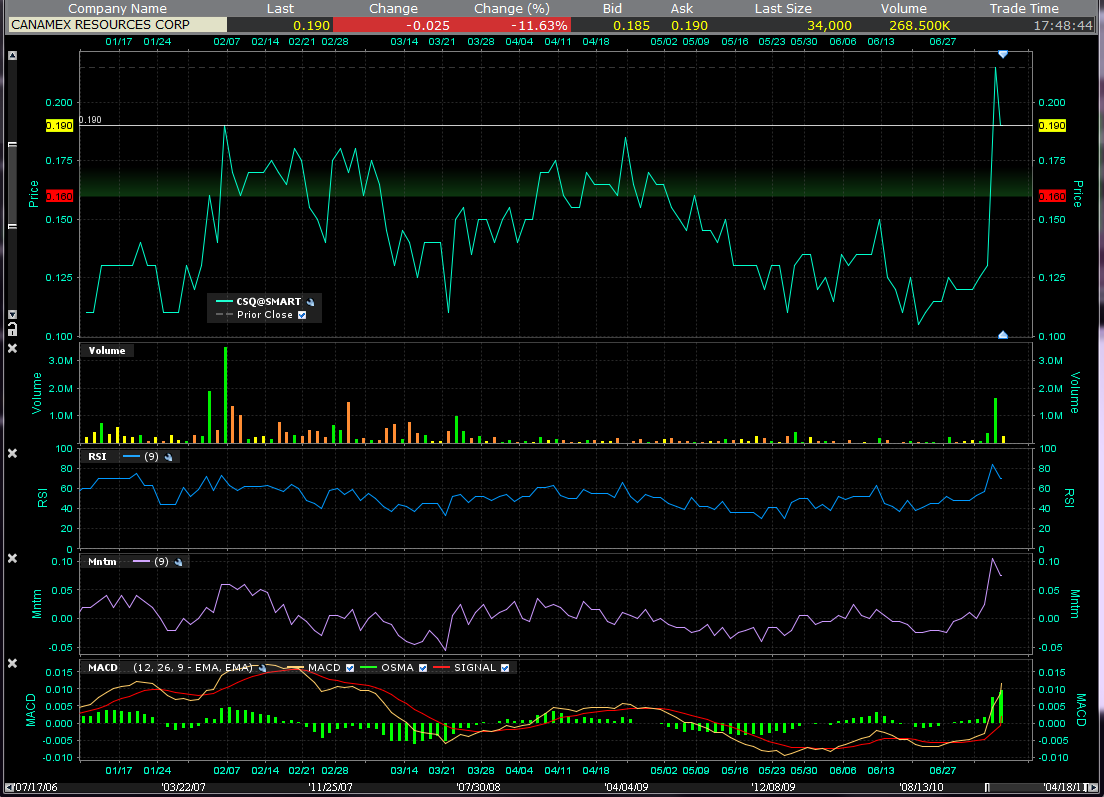Uncheck the Prior Close checkbox
The width and height of the screenshot is (1104, 797).
(x=302, y=315)
